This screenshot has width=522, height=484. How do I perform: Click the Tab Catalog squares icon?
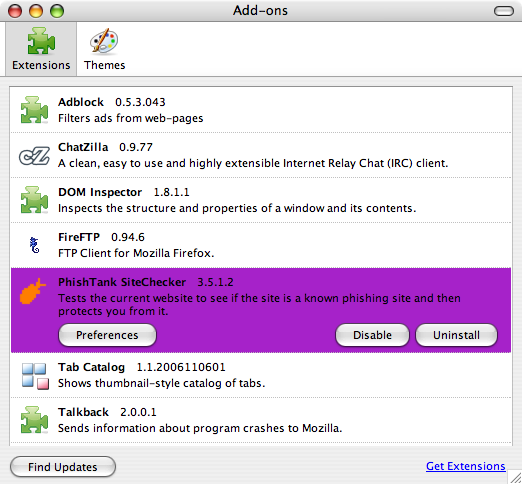click(x=35, y=376)
